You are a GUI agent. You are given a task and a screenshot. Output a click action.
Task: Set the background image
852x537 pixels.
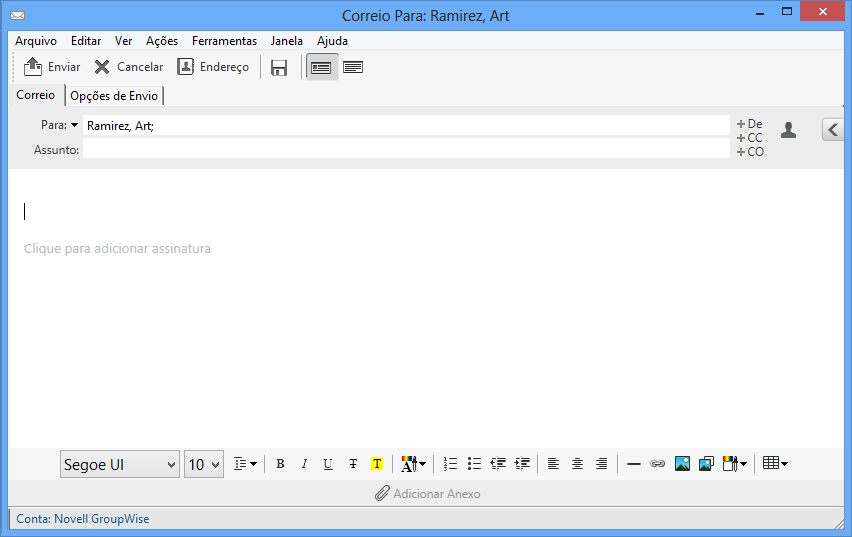[x=706, y=464]
